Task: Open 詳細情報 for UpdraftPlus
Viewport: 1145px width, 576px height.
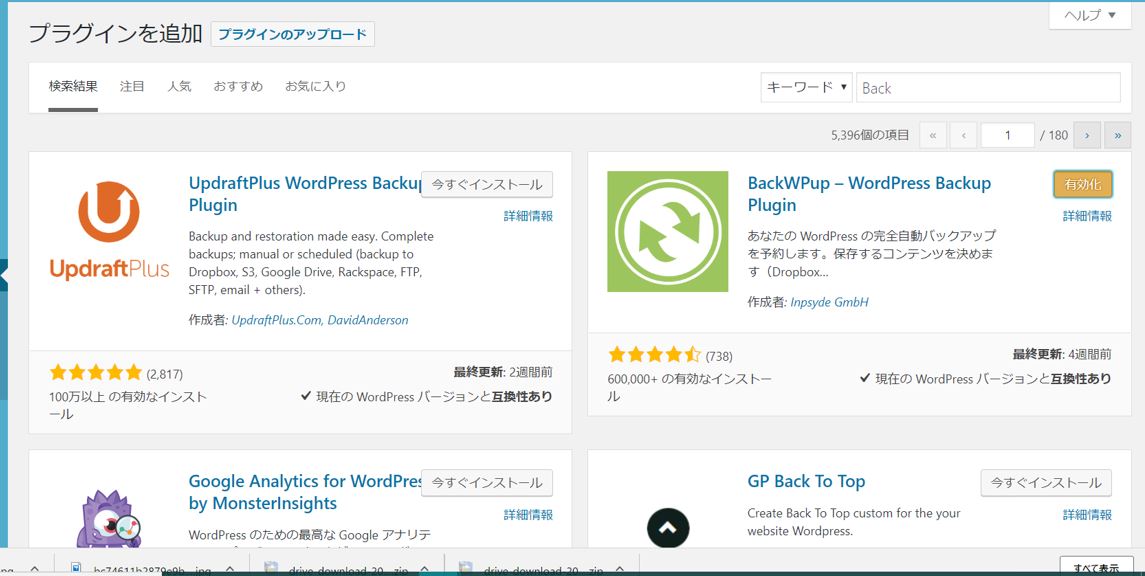Action: coord(528,216)
